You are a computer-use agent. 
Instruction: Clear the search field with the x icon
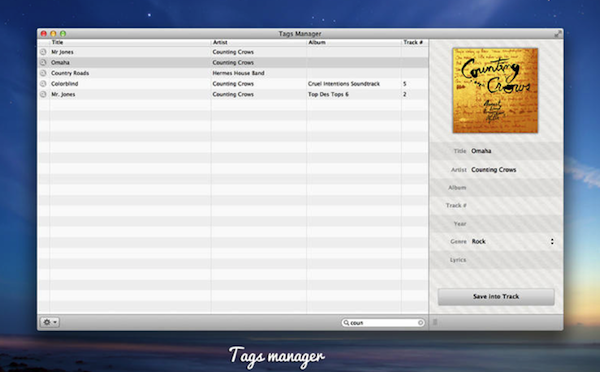click(420, 323)
